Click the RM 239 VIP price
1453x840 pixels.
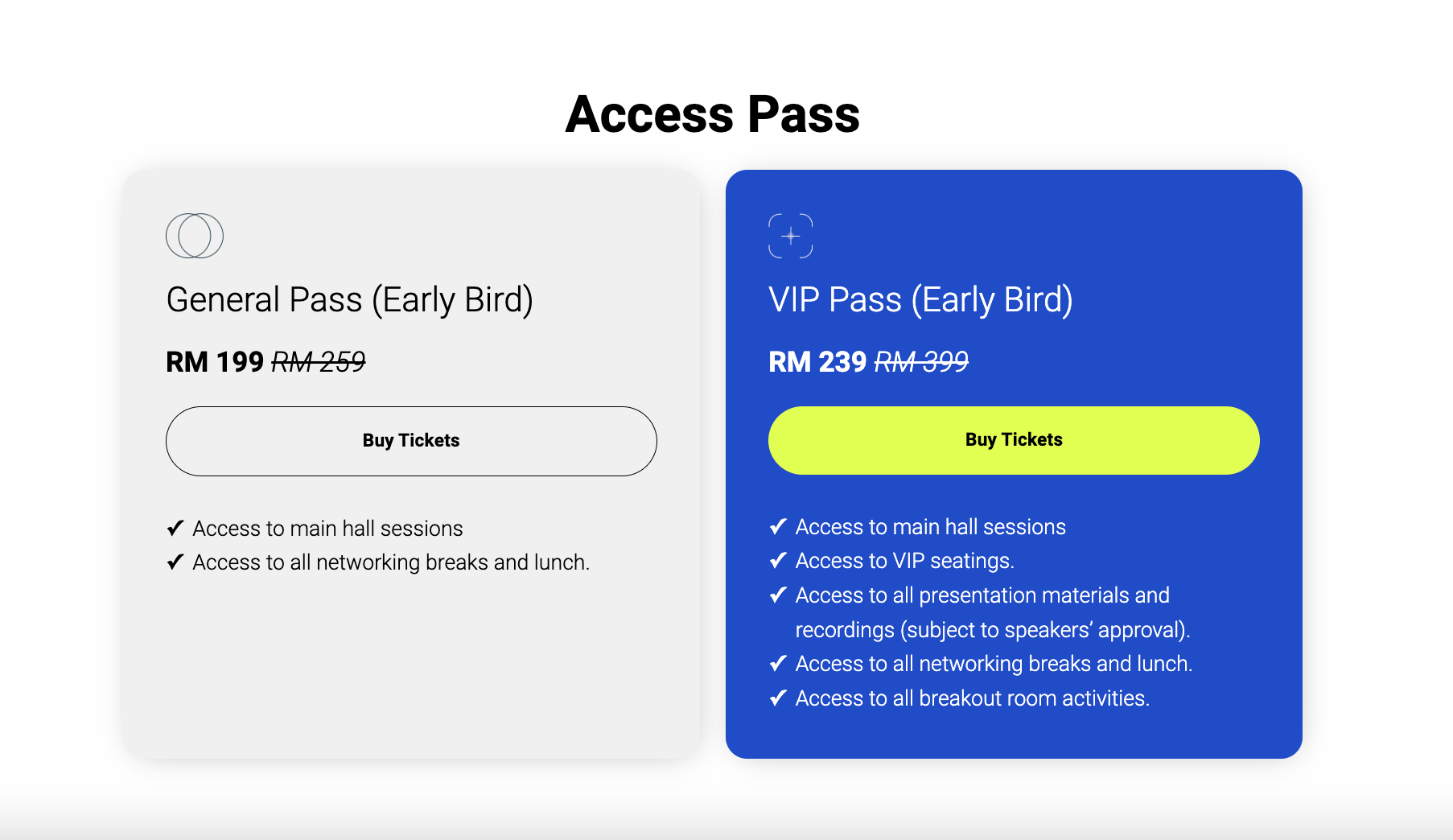817,362
